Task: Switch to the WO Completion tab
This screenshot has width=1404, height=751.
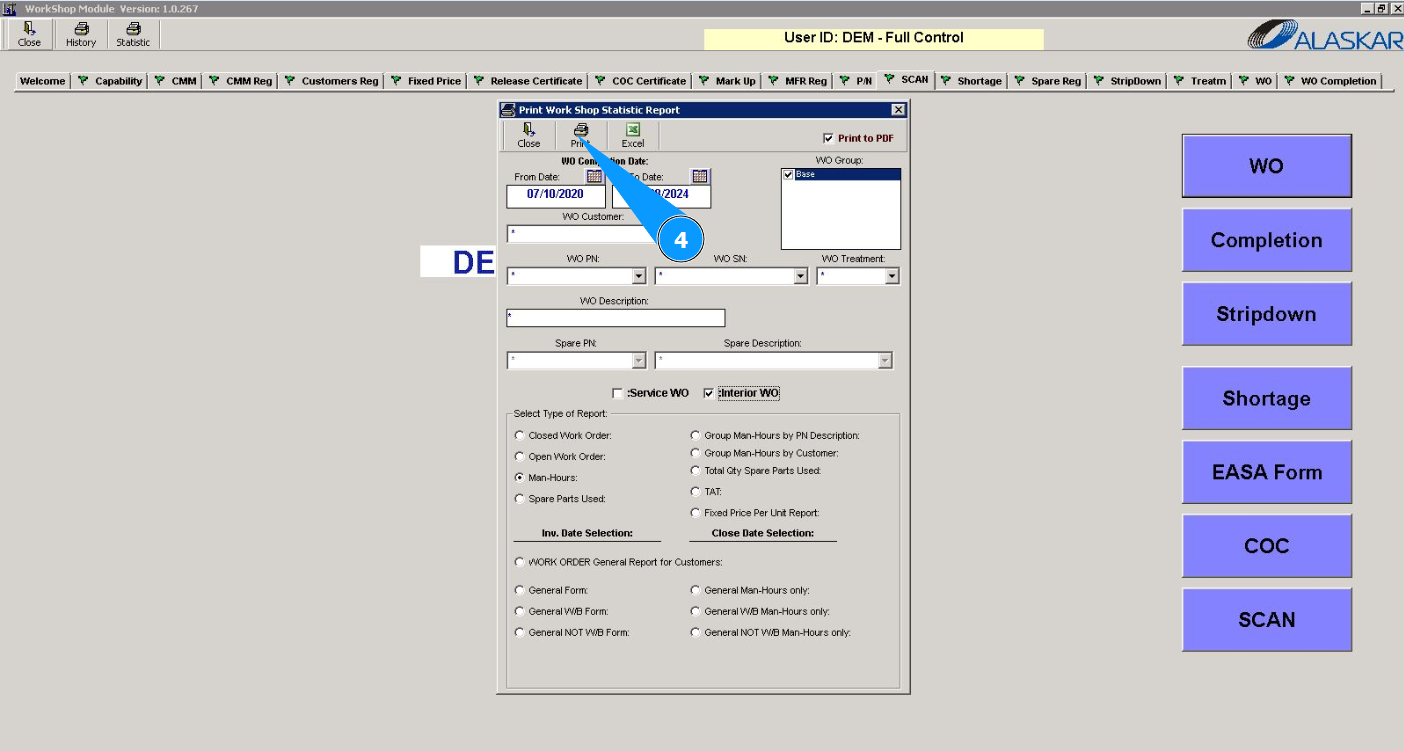Action: (x=1331, y=81)
